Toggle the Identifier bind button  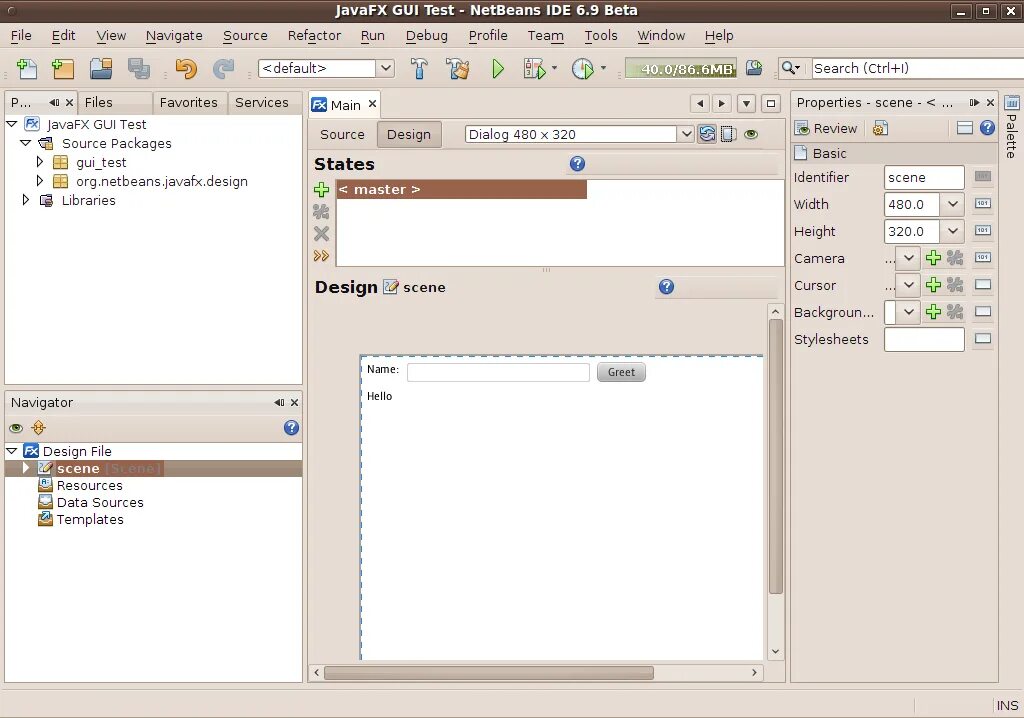coord(983,176)
